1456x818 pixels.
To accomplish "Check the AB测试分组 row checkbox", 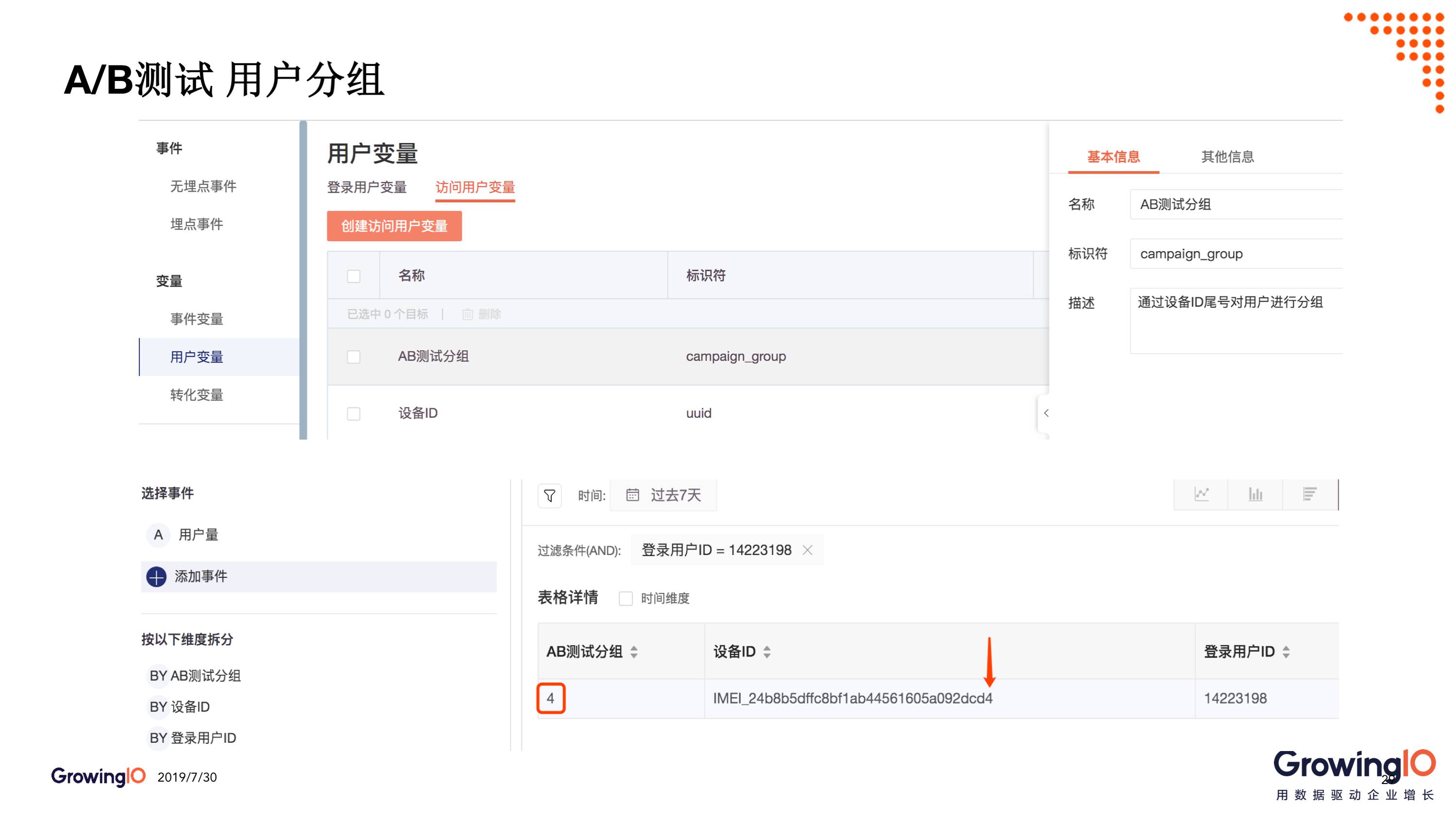I will pyautogui.click(x=354, y=357).
